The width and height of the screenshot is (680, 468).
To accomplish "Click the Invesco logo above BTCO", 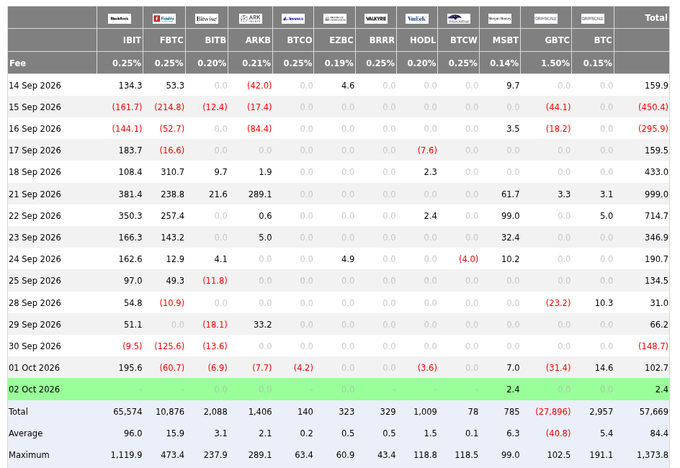I will click(x=293, y=19).
